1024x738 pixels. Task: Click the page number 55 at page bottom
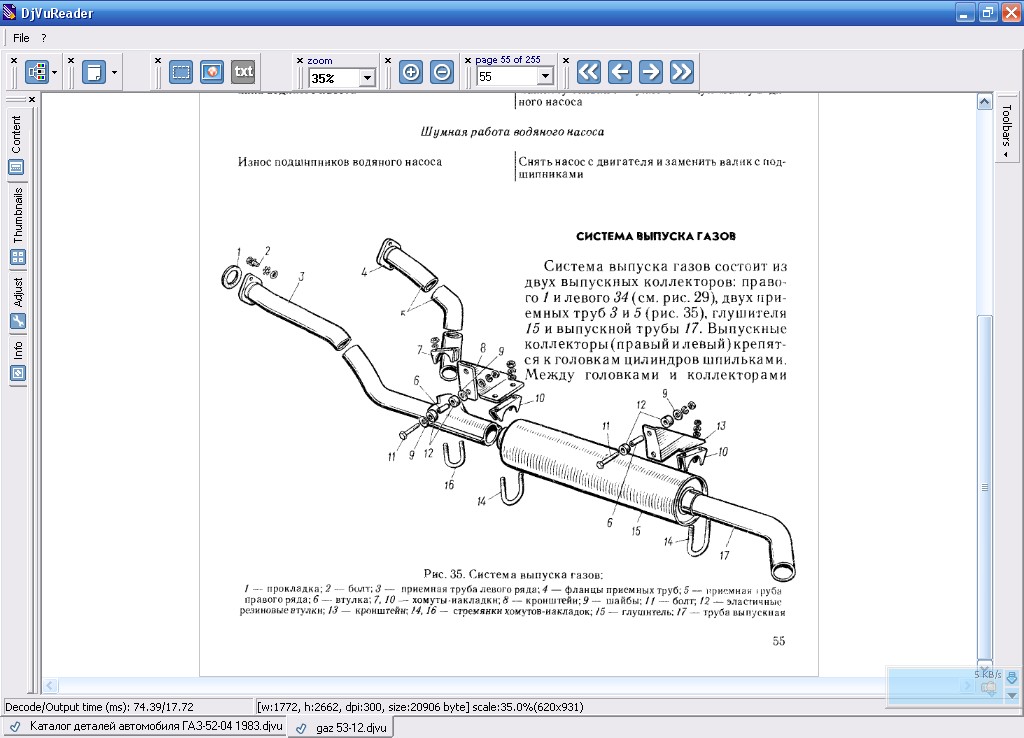pos(778,641)
